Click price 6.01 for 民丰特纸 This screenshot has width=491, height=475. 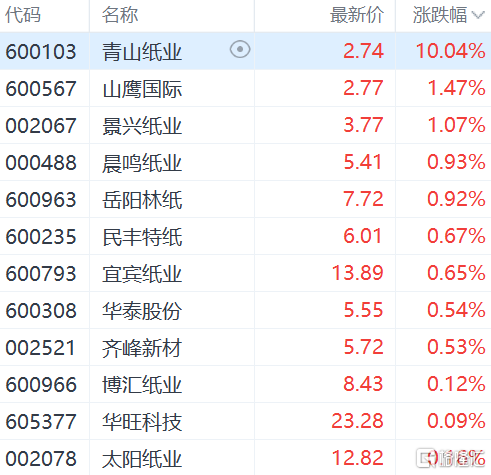click(x=364, y=236)
